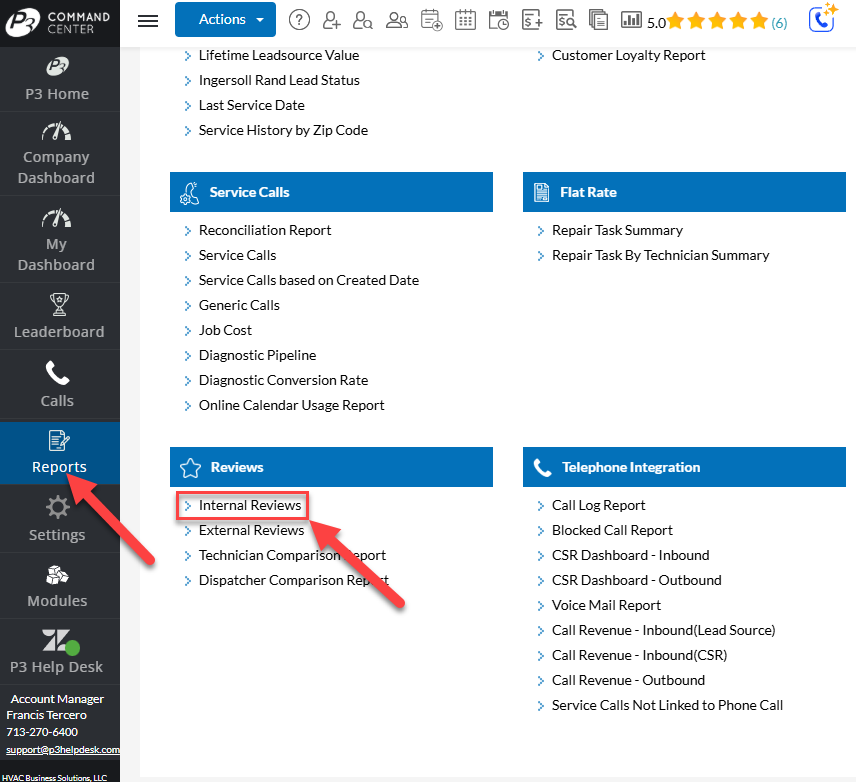Click the search invoice icon
The width and height of the screenshot is (856, 782).
(566, 20)
